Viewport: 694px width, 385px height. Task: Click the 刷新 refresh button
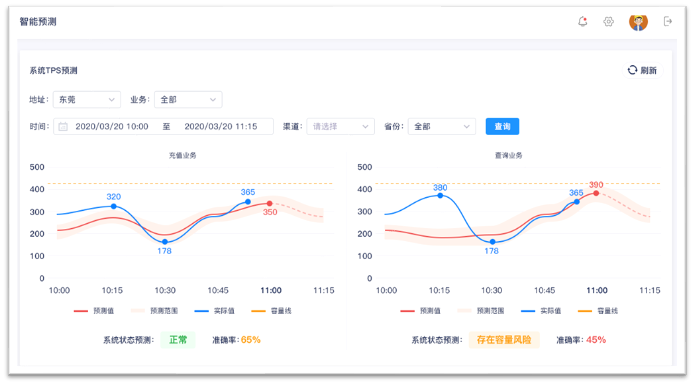point(643,70)
